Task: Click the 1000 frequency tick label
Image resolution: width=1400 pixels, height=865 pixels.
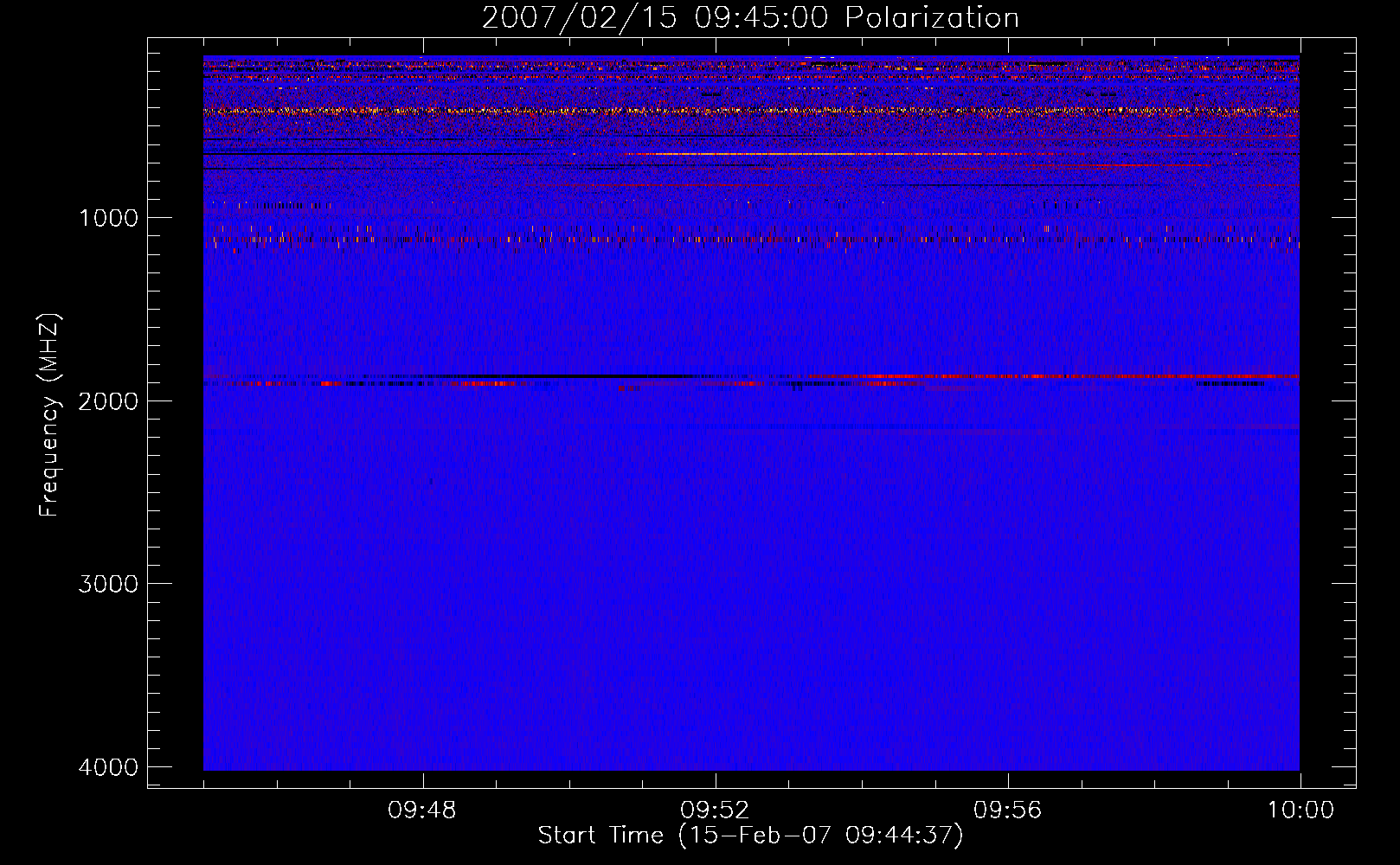Action: (108, 218)
